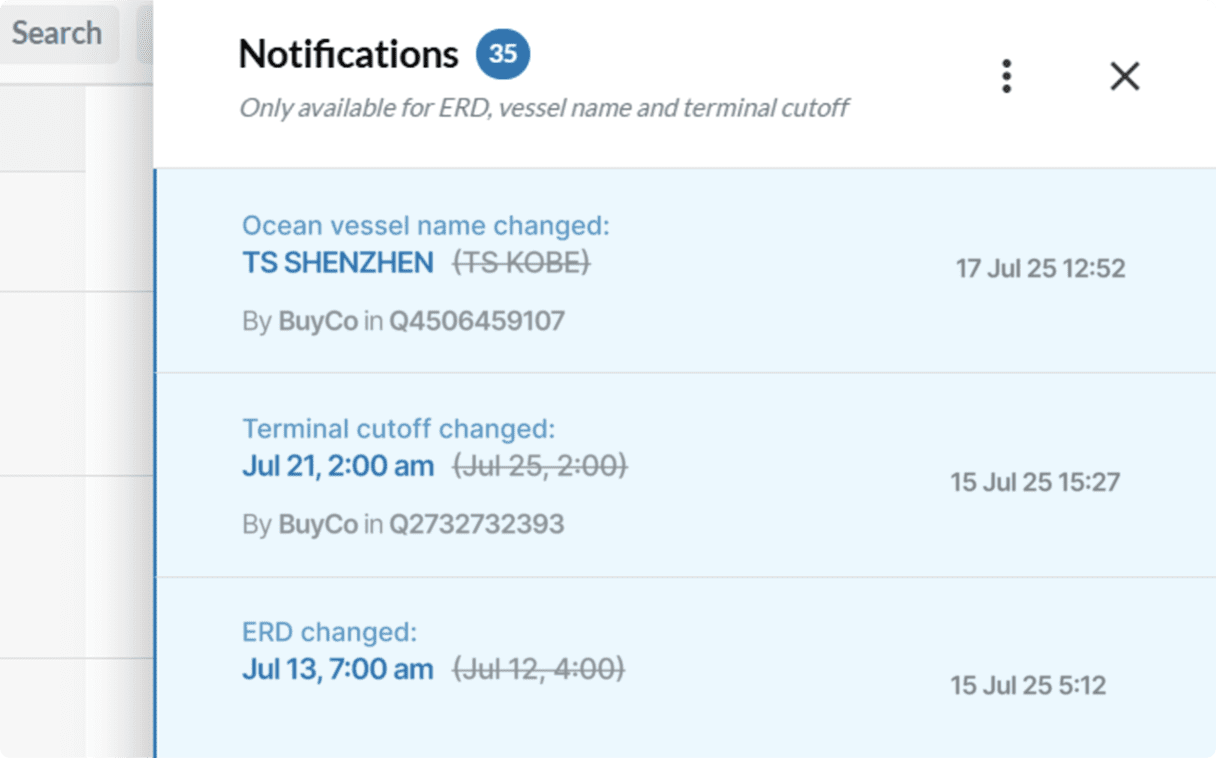Click BuyCo in the vessel name notification
The height and width of the screenshot is (758, 1216).
(x=318, y=321)
